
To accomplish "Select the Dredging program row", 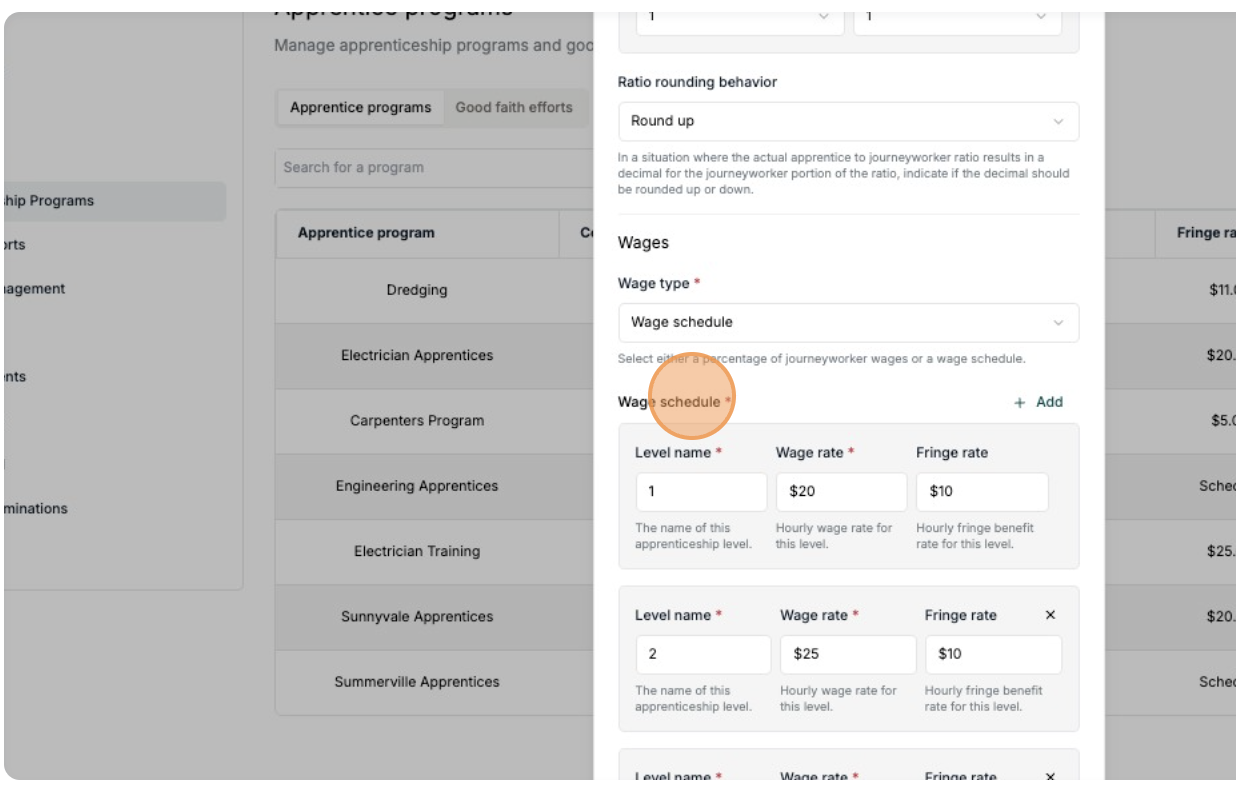I will pos(417,291).
